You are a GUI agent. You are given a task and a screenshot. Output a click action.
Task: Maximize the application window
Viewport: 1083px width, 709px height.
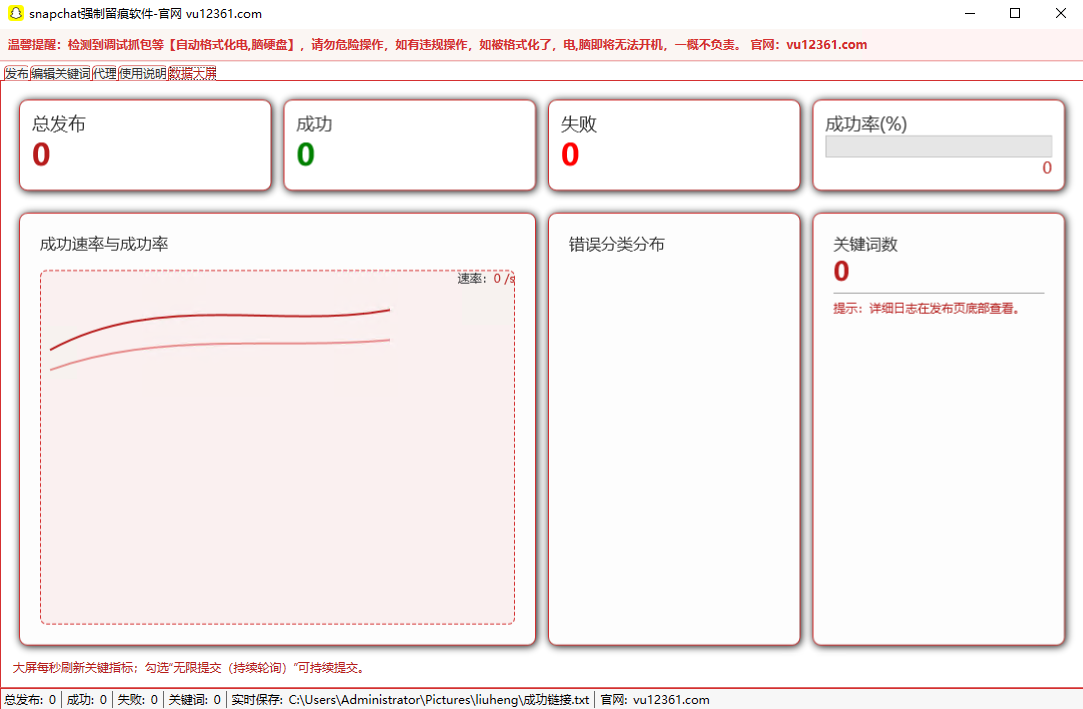(x=1015, y=13)
